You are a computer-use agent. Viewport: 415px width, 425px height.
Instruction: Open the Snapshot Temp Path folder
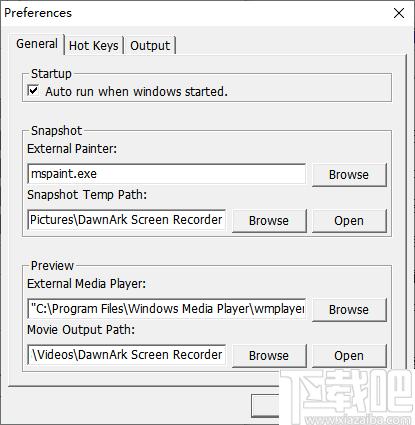[x=349, y=220]
